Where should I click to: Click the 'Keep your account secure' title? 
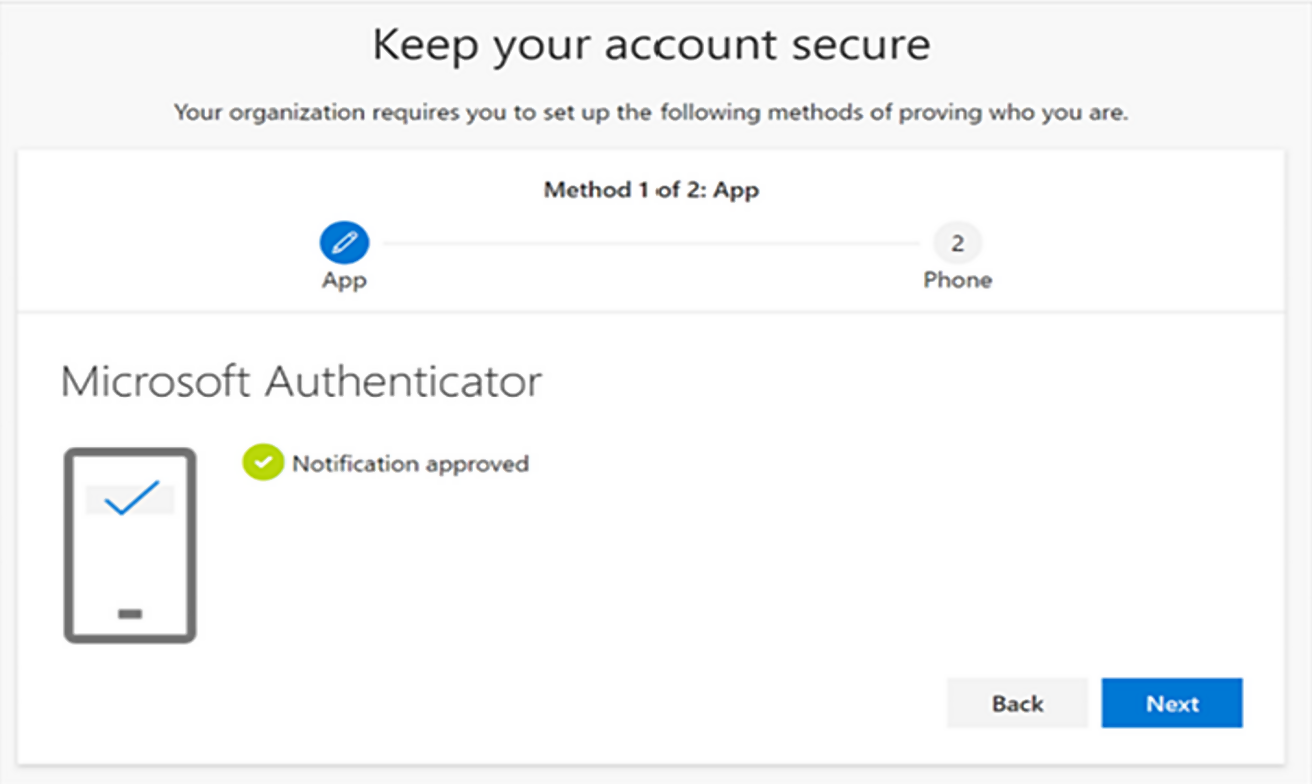(x=651, y=45)
